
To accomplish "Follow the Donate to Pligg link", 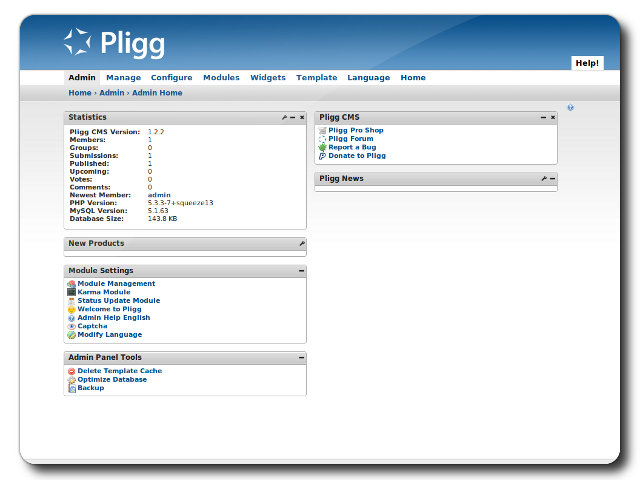I will [356, 156].
